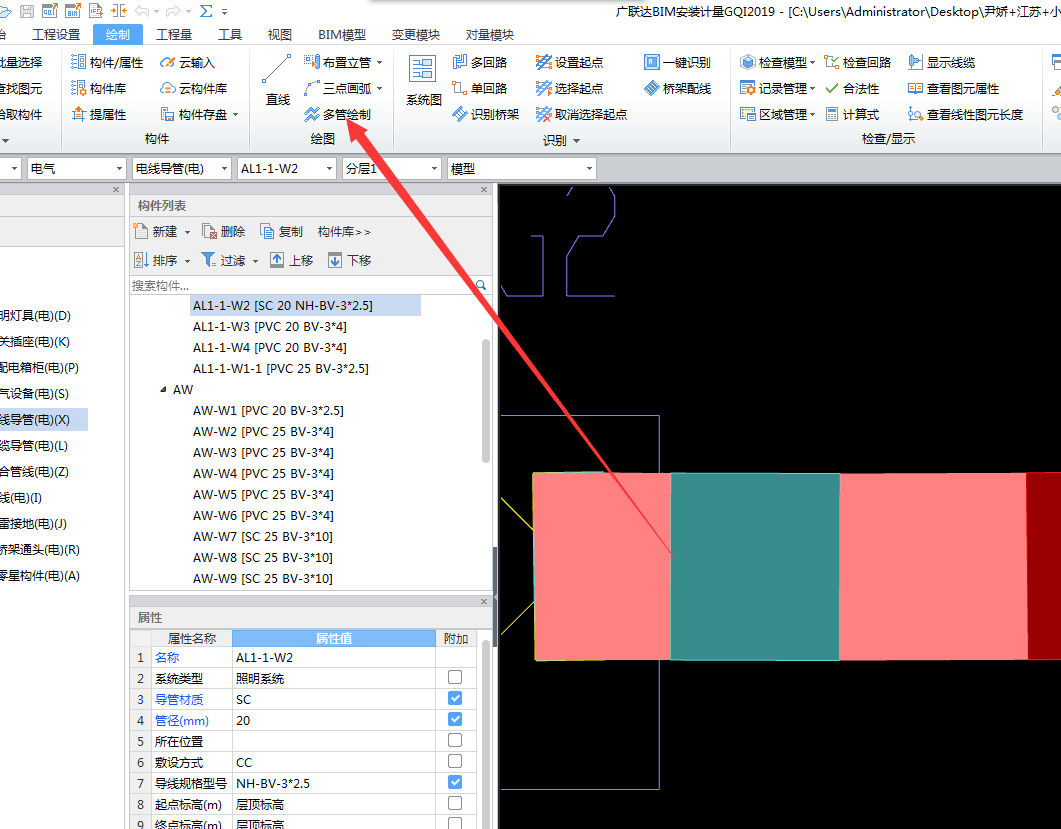This screenshot has width=1061, height=829.
Task: Click 取消选择起点 cancel start point
Action: (x=581, y=114)
